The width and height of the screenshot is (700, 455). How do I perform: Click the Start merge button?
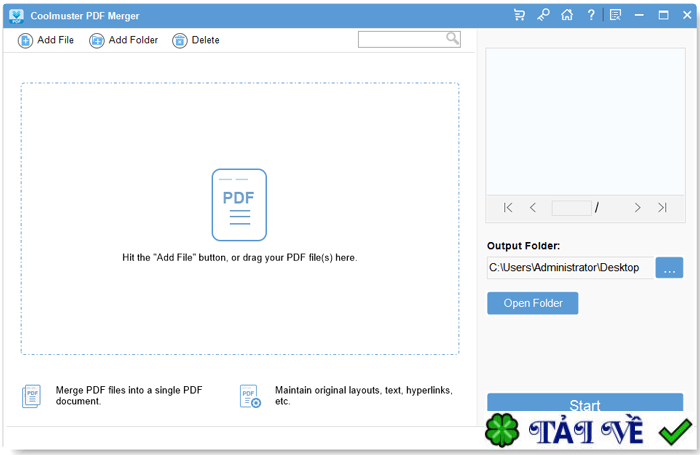click(585, 403)
